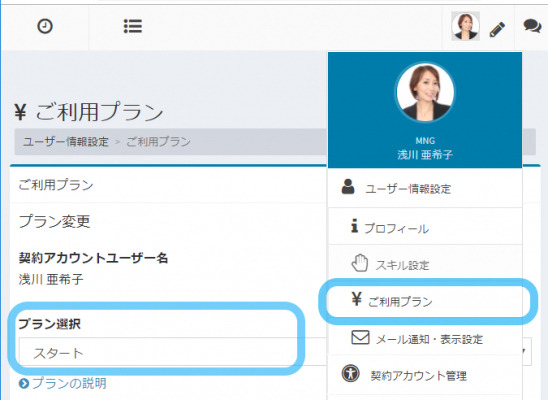Click the envelope icon for メール通知

point(360,337)
